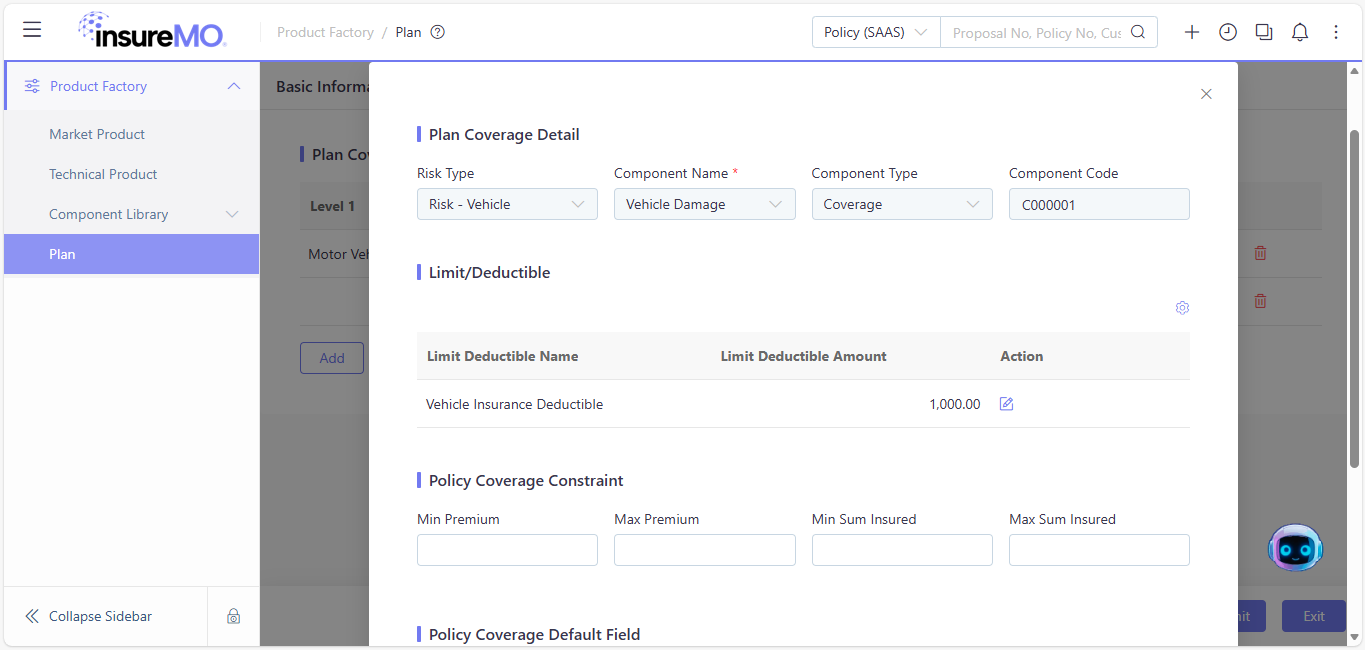This screenshot has width=1365, height=650.
Task: Open the more options kebab menu
Action: point(1336,32)
